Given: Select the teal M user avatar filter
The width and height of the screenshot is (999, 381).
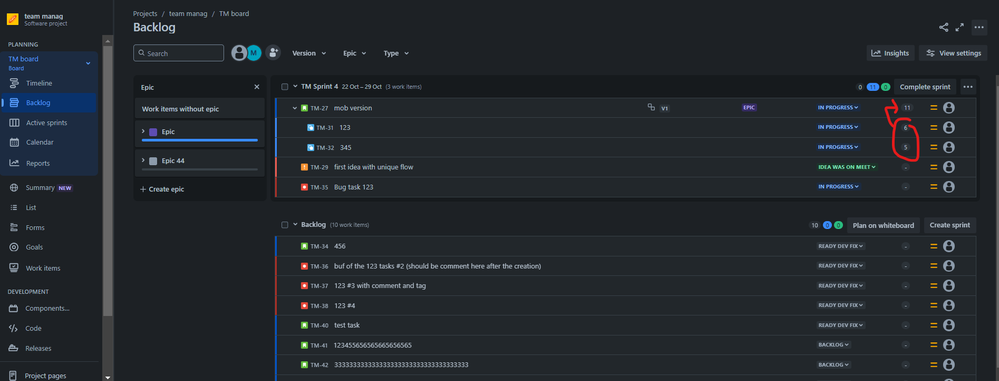Looking at the screenshot, I should pos(254,53).
